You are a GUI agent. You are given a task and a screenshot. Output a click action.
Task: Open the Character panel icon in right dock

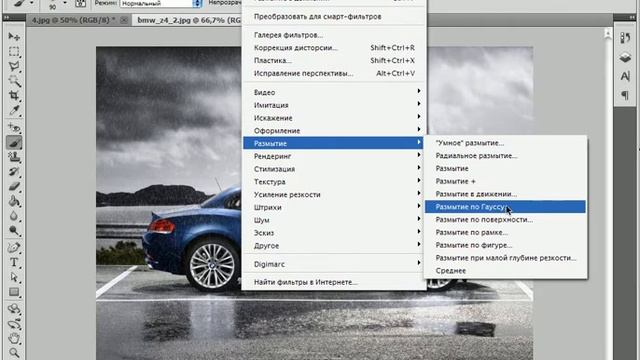tap(625, 76)
